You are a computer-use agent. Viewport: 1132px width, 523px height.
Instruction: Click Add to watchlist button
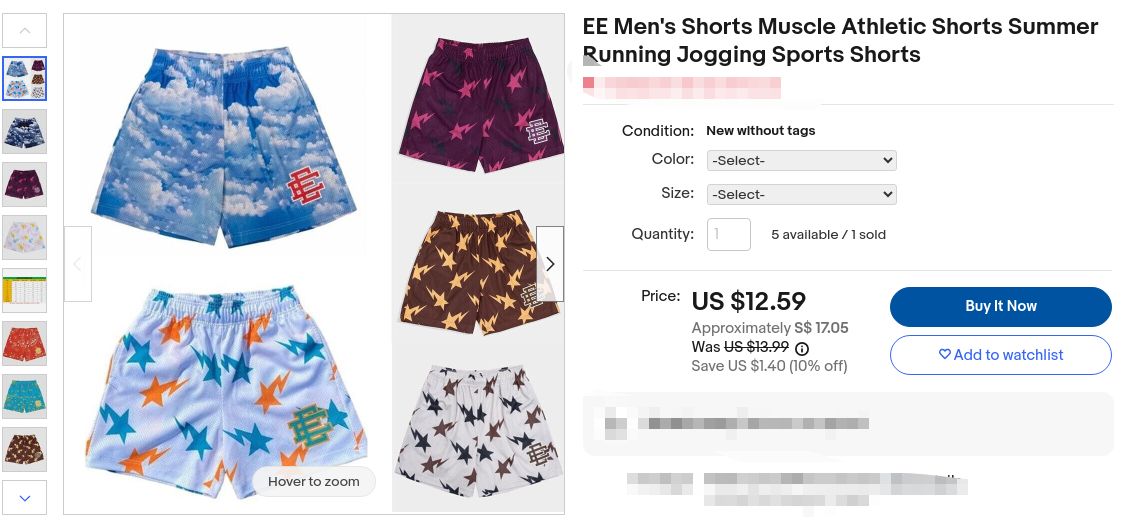coord(1001,355)
